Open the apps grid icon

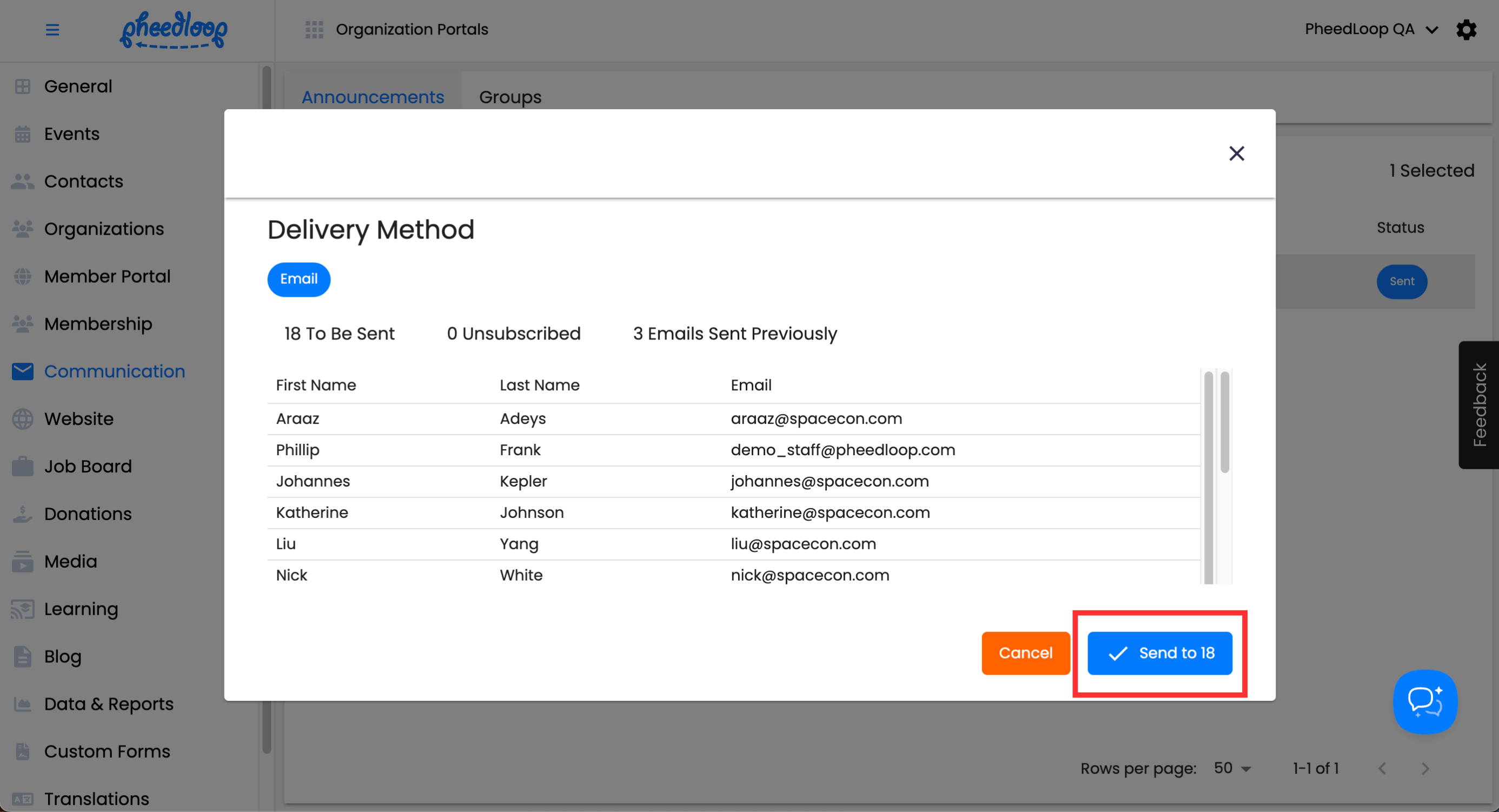pos(314,30)
